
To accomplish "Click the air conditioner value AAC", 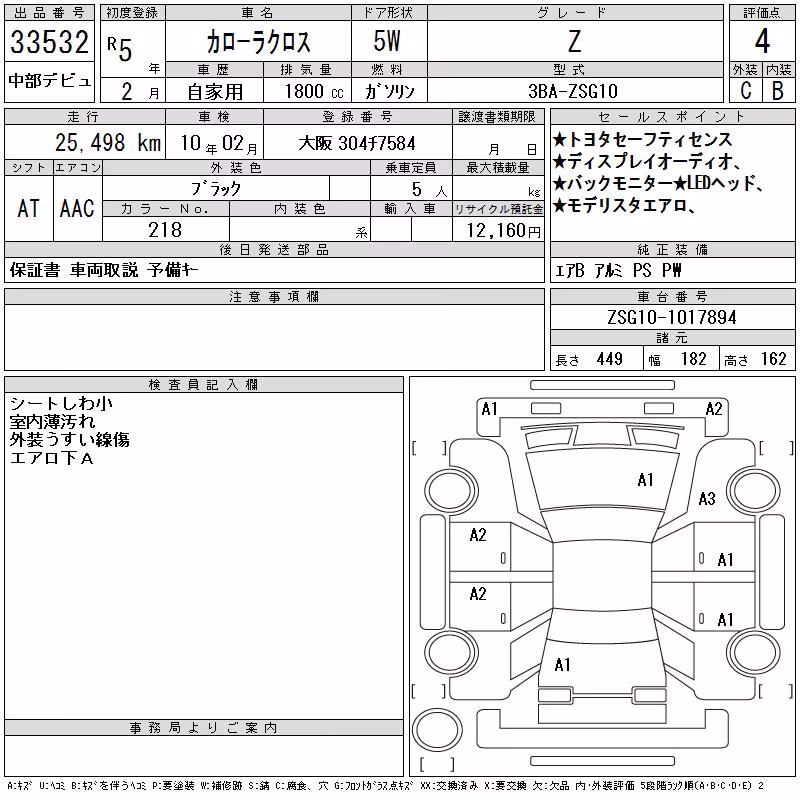I will point(77,209).
